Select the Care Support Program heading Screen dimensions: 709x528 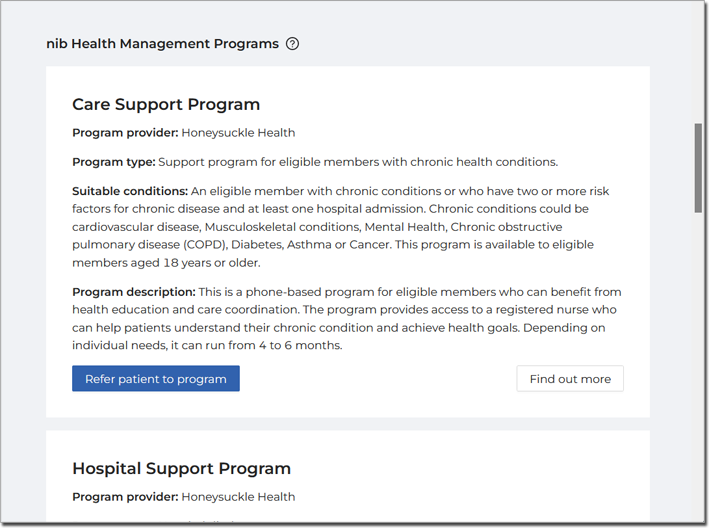click(x=166, y=104)
